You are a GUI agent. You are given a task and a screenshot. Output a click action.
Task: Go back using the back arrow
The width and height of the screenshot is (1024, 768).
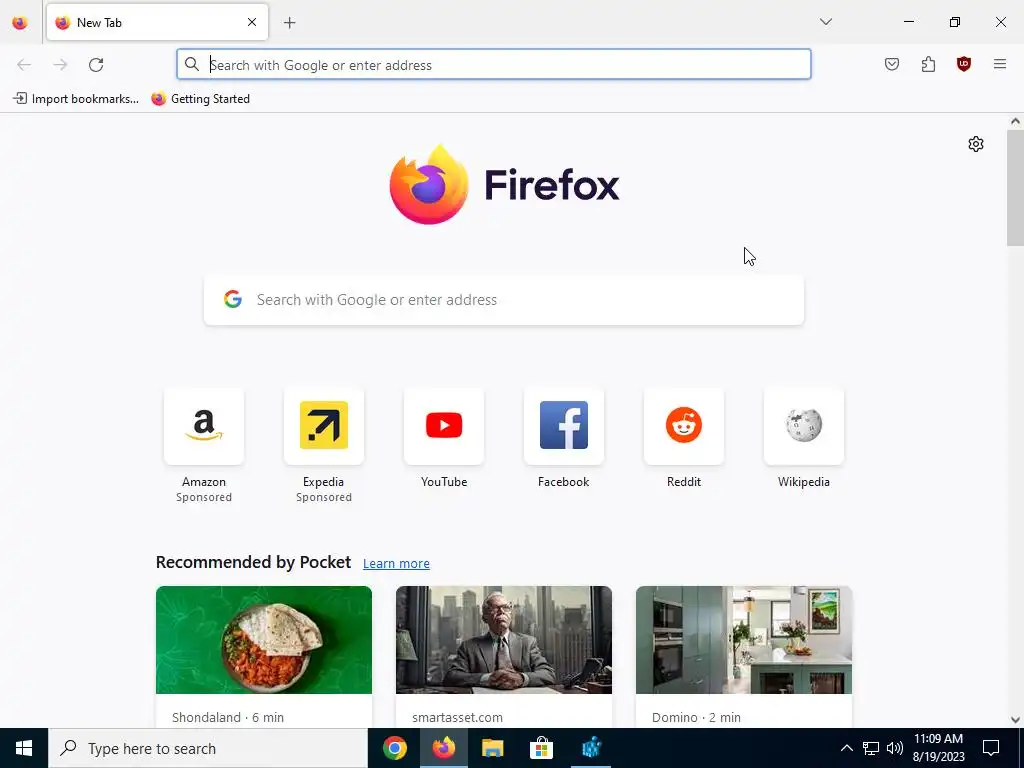(x=24, y=65)
